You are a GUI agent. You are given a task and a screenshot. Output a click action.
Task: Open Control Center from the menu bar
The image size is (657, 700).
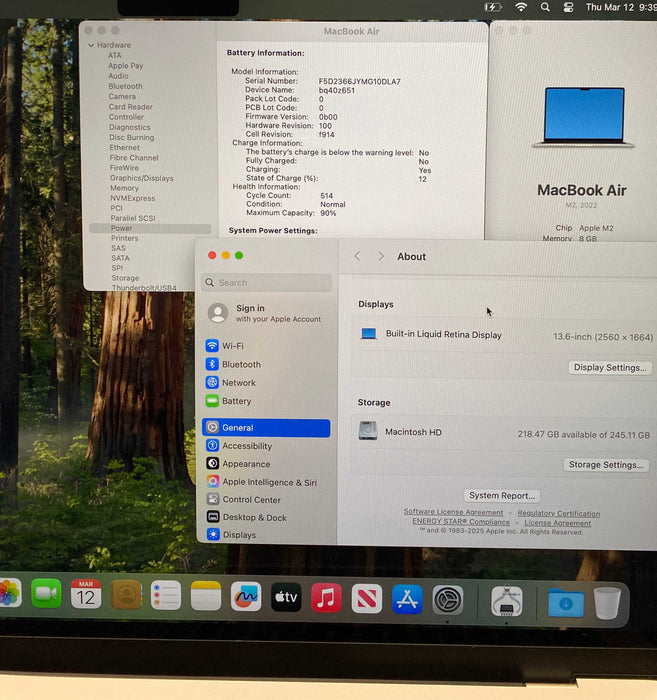pos(568,7)
